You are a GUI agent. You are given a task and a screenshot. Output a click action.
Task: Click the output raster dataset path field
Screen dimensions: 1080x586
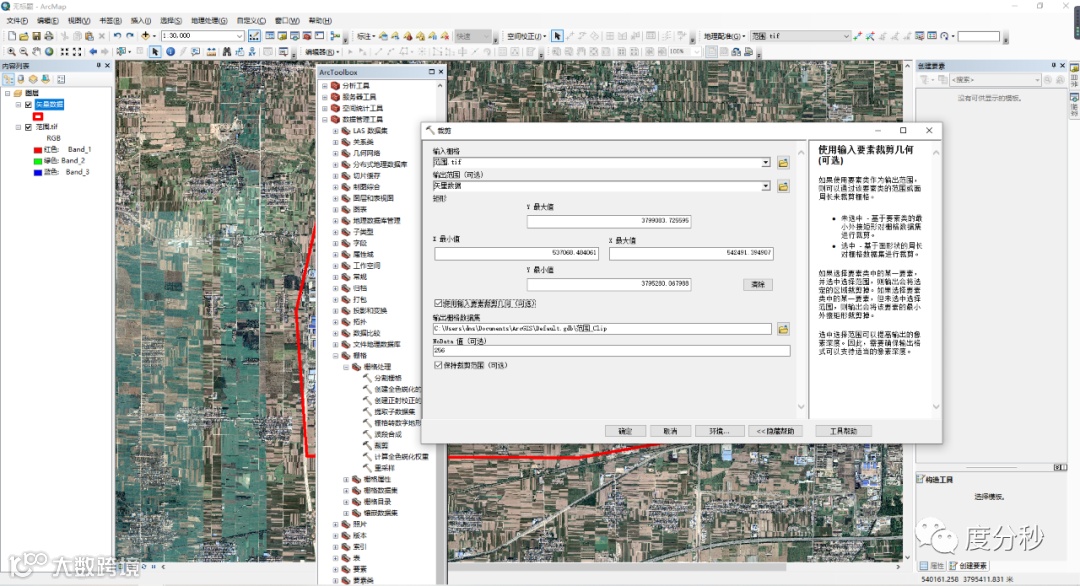pyautogui.click(x=602, y=329)
